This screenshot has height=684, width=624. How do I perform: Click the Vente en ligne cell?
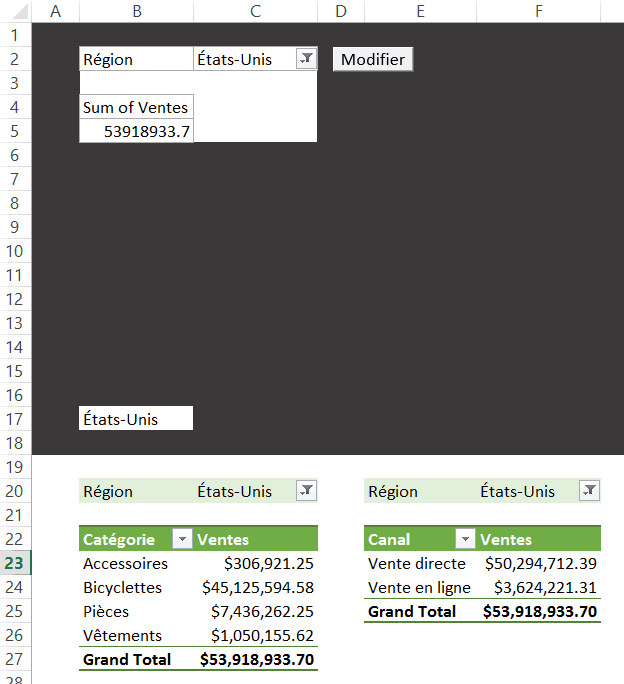click(x=419, y=587)
